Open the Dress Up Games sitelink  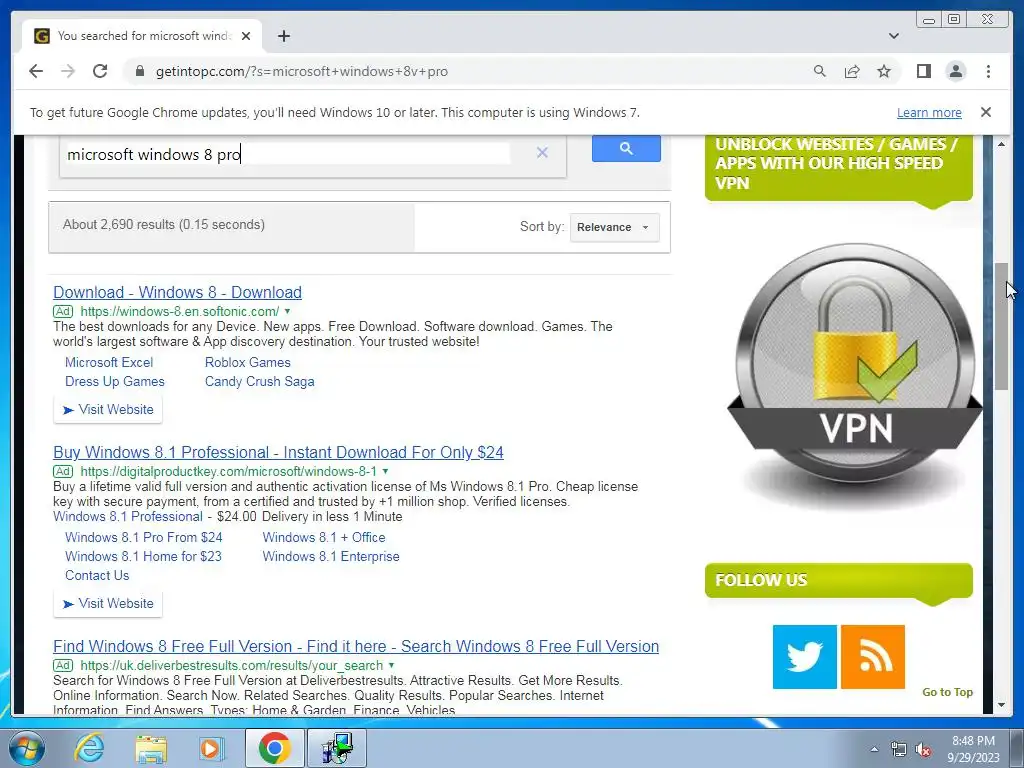114,381
